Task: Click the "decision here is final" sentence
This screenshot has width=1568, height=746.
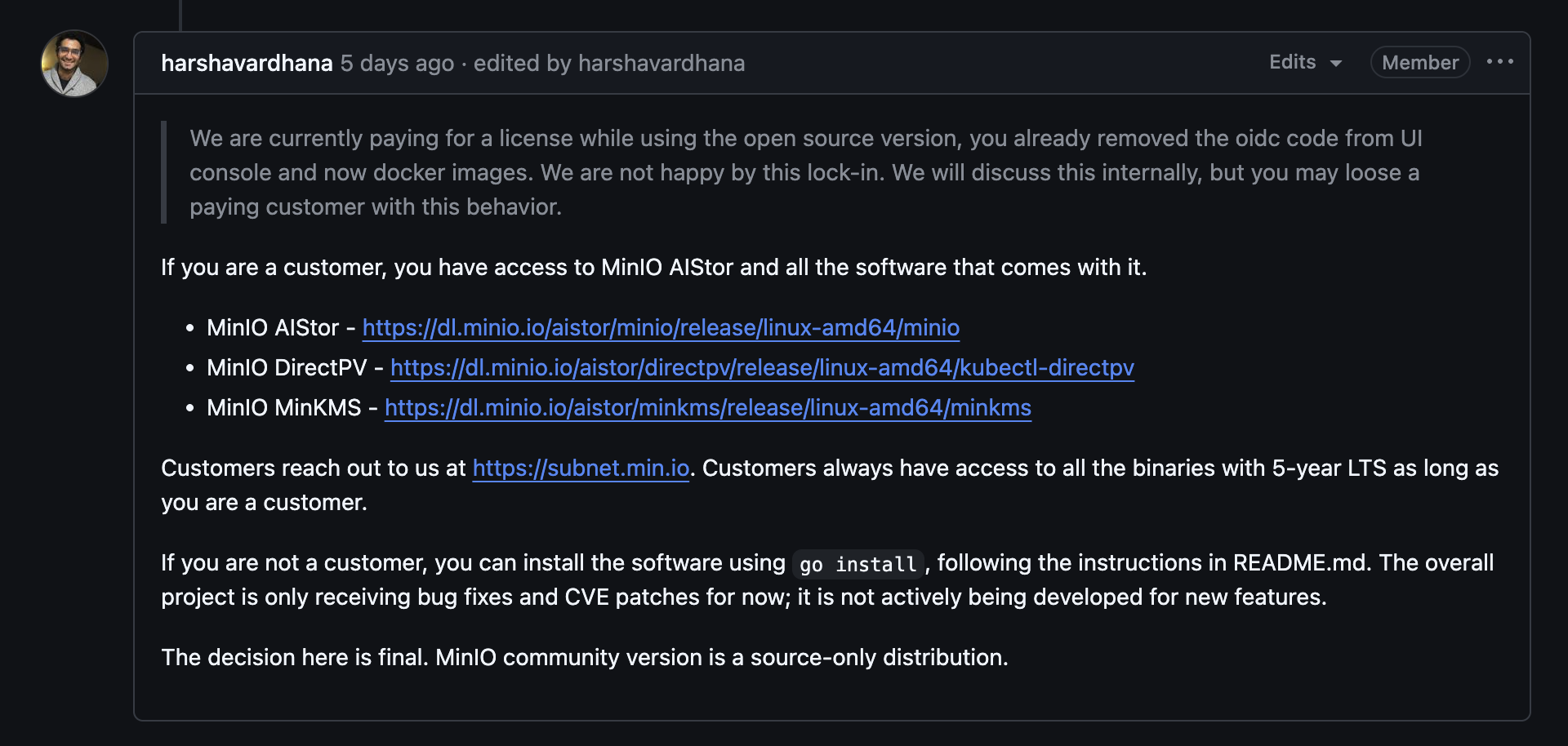Action: 584,657
